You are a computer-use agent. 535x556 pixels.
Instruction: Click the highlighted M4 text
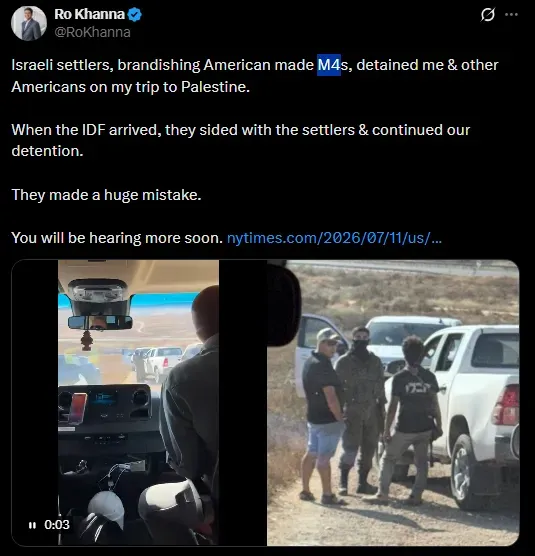pyautogui.click(x=329, y=65)
